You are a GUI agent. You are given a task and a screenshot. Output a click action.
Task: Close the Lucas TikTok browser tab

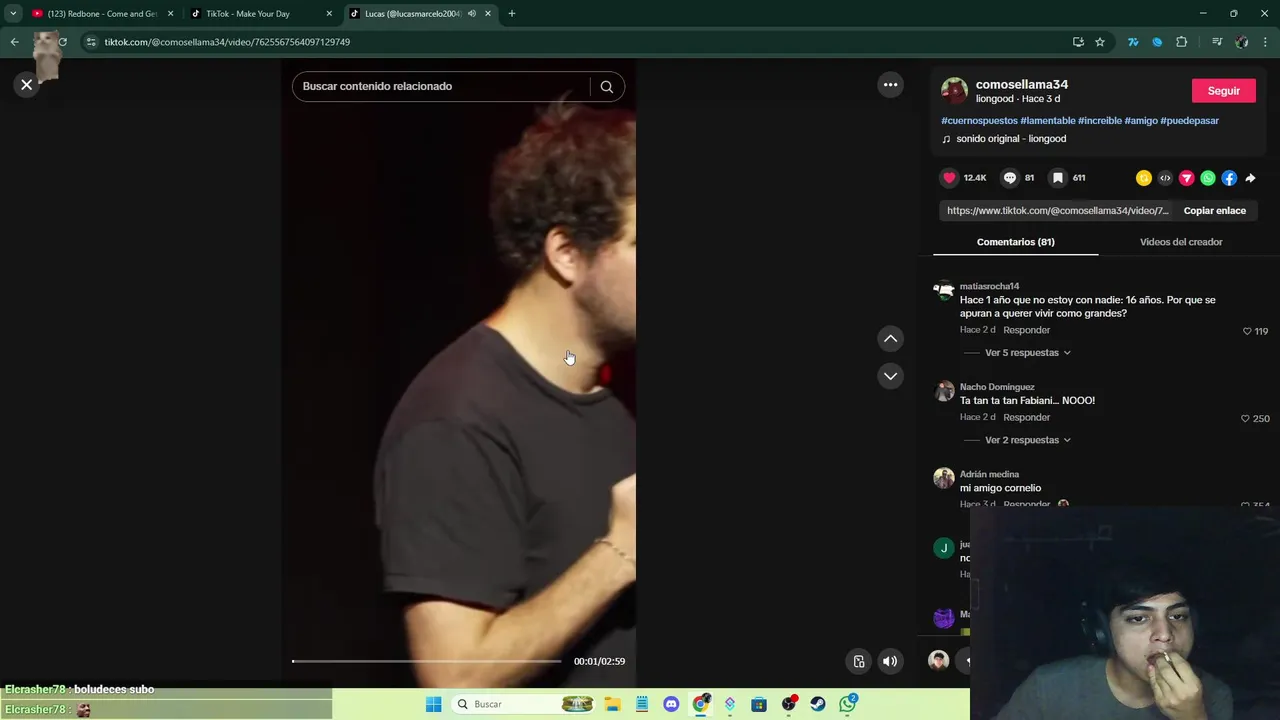tap(488, 14)
